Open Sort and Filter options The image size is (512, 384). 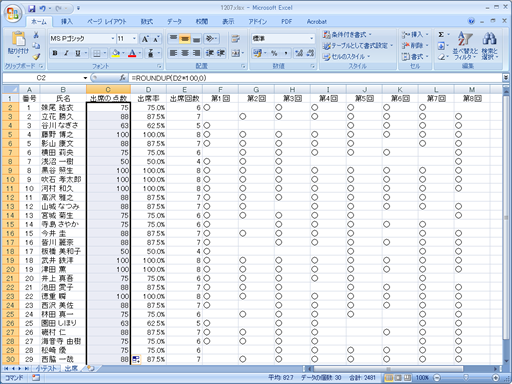[x=465, y=46]
